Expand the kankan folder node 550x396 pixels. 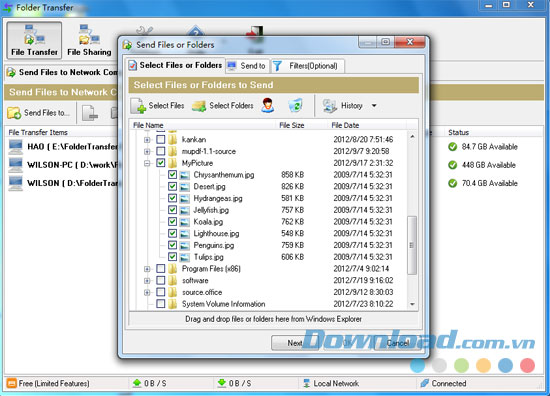pos(147,140)
